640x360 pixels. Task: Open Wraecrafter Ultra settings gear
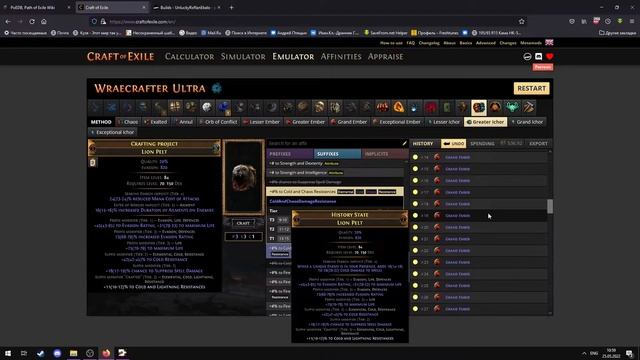[x=216, y=88]
